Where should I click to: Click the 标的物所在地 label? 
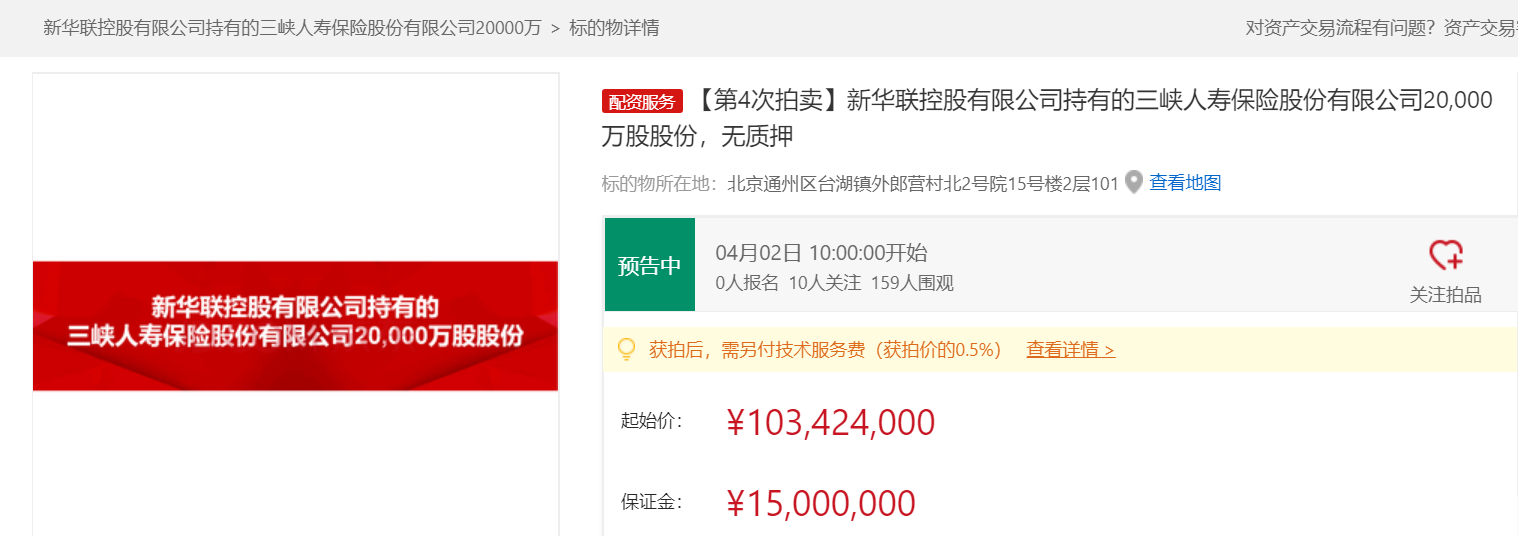click(x=659, y=183)
